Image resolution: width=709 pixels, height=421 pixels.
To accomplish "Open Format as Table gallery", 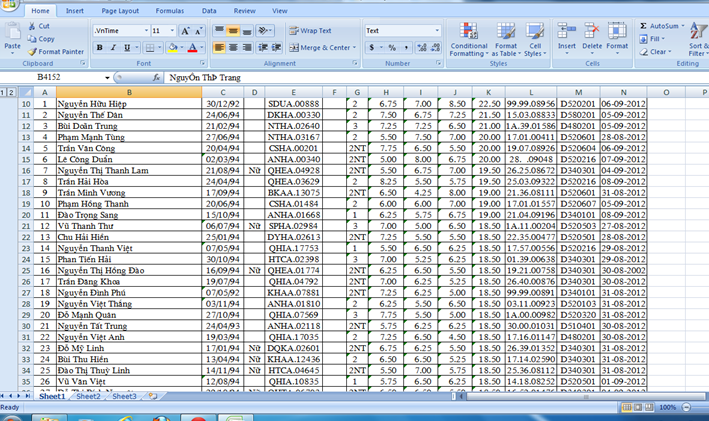I will [506, 40].
